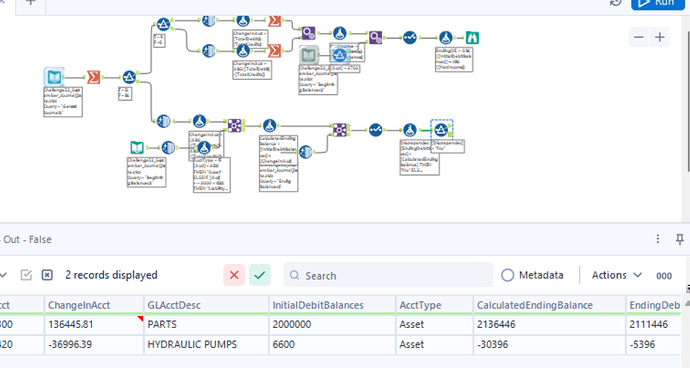Select the Select tool on the lower branch

point(375,130)
